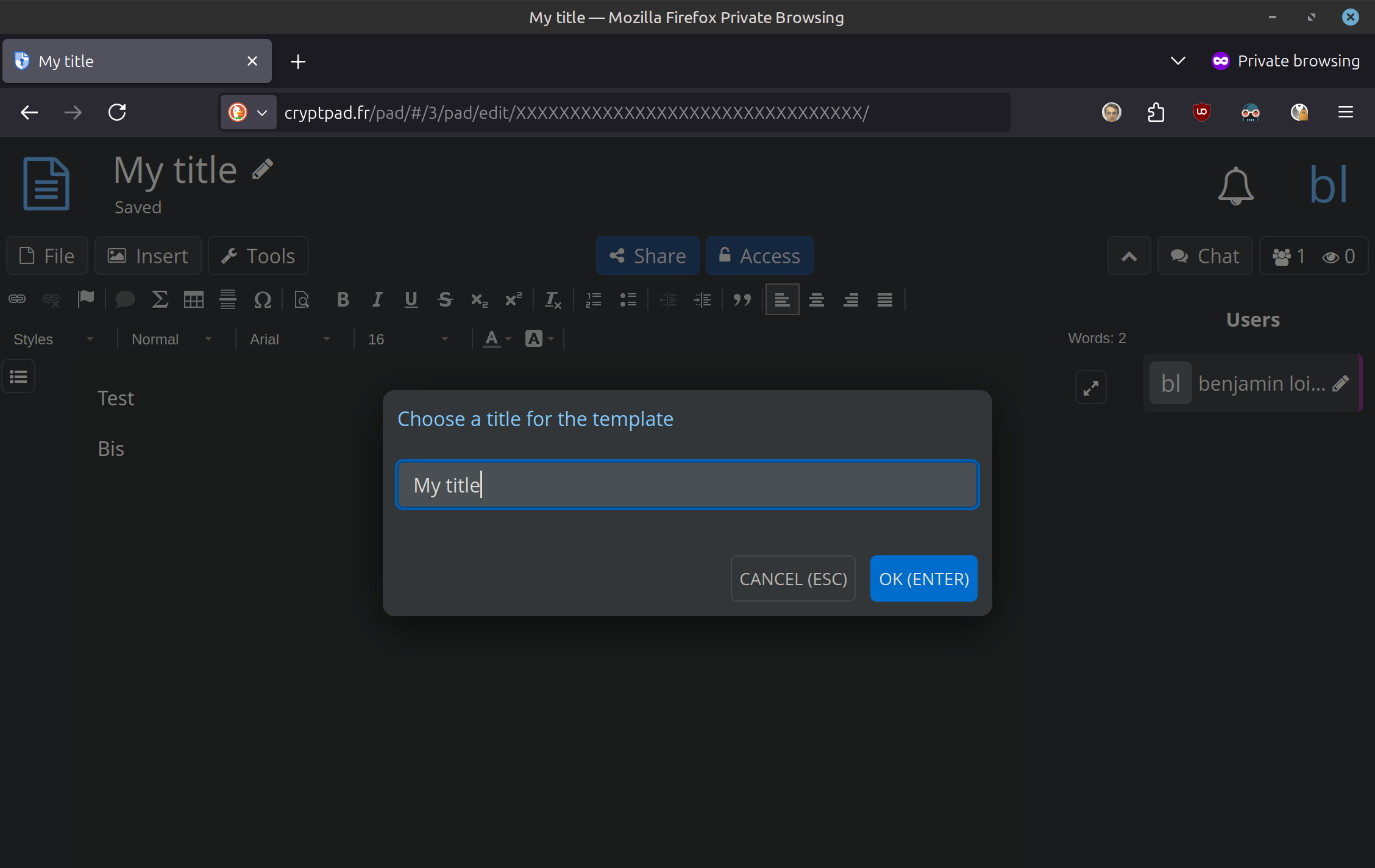This screenshot has width=1375, height=868.
Task: Click the template title input field
Action: pos(687,485)
